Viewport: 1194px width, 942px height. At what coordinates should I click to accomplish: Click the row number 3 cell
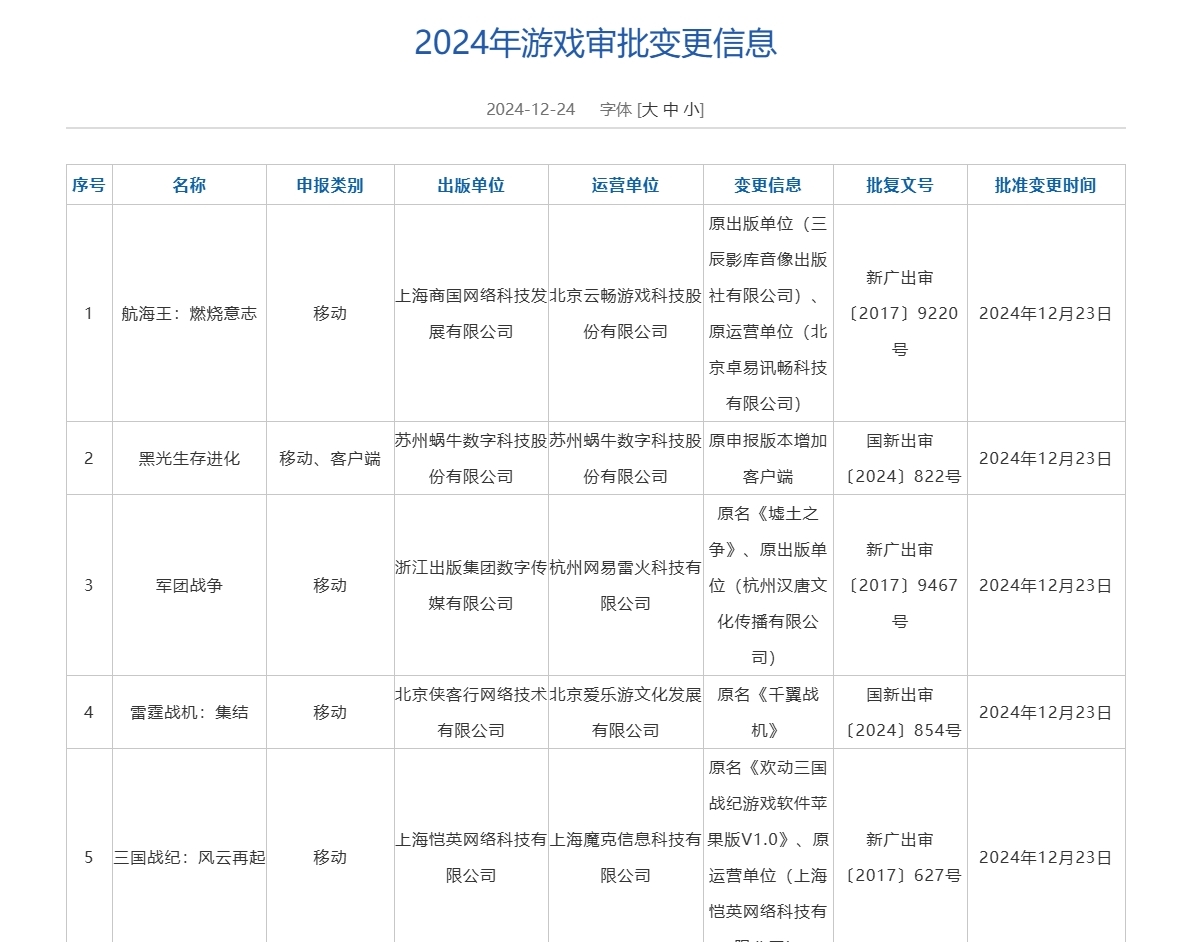pyautogui.click(x=89, y=586)
